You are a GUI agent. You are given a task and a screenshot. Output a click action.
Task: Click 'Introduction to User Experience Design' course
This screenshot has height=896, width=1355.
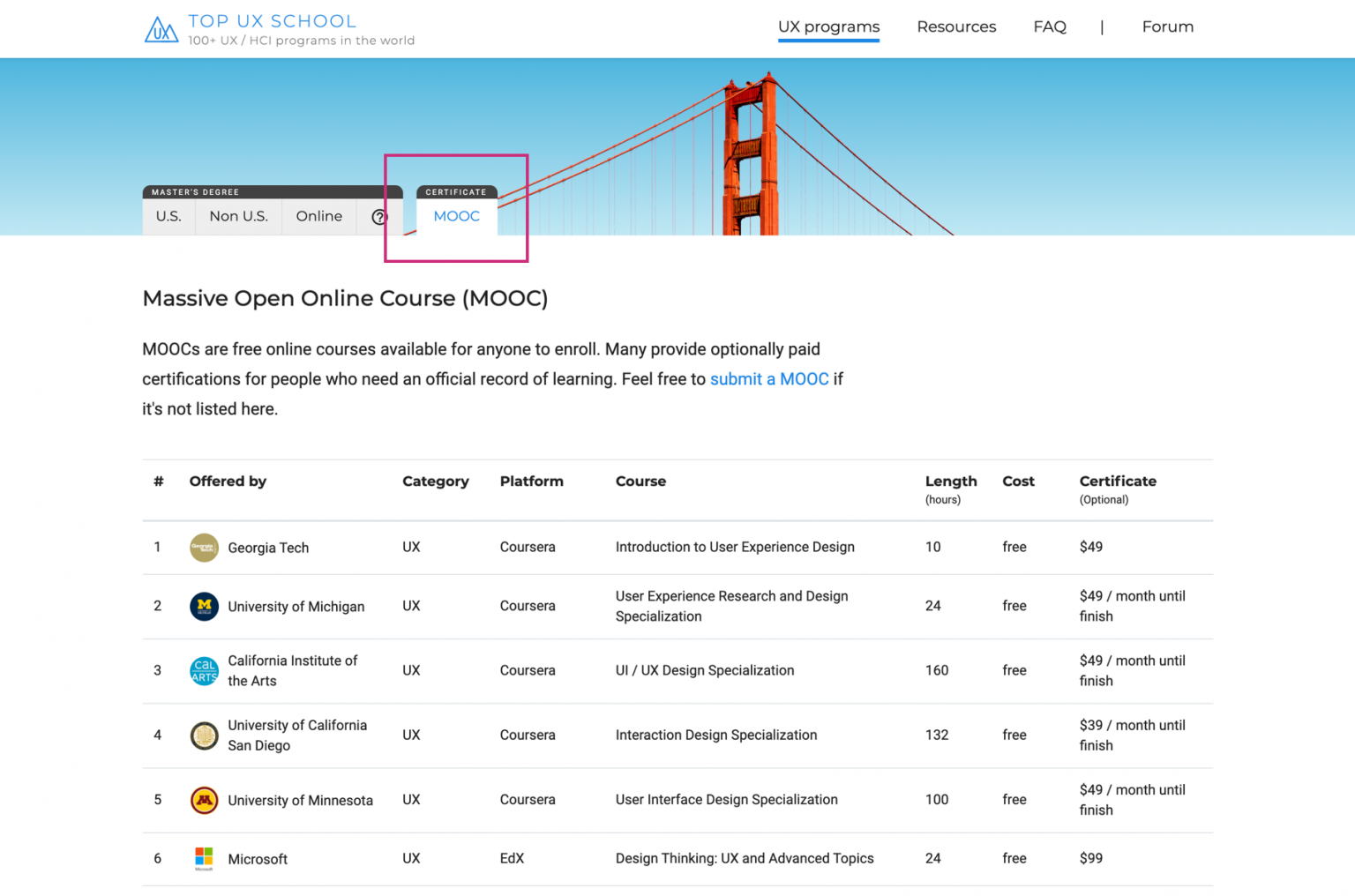735,547
